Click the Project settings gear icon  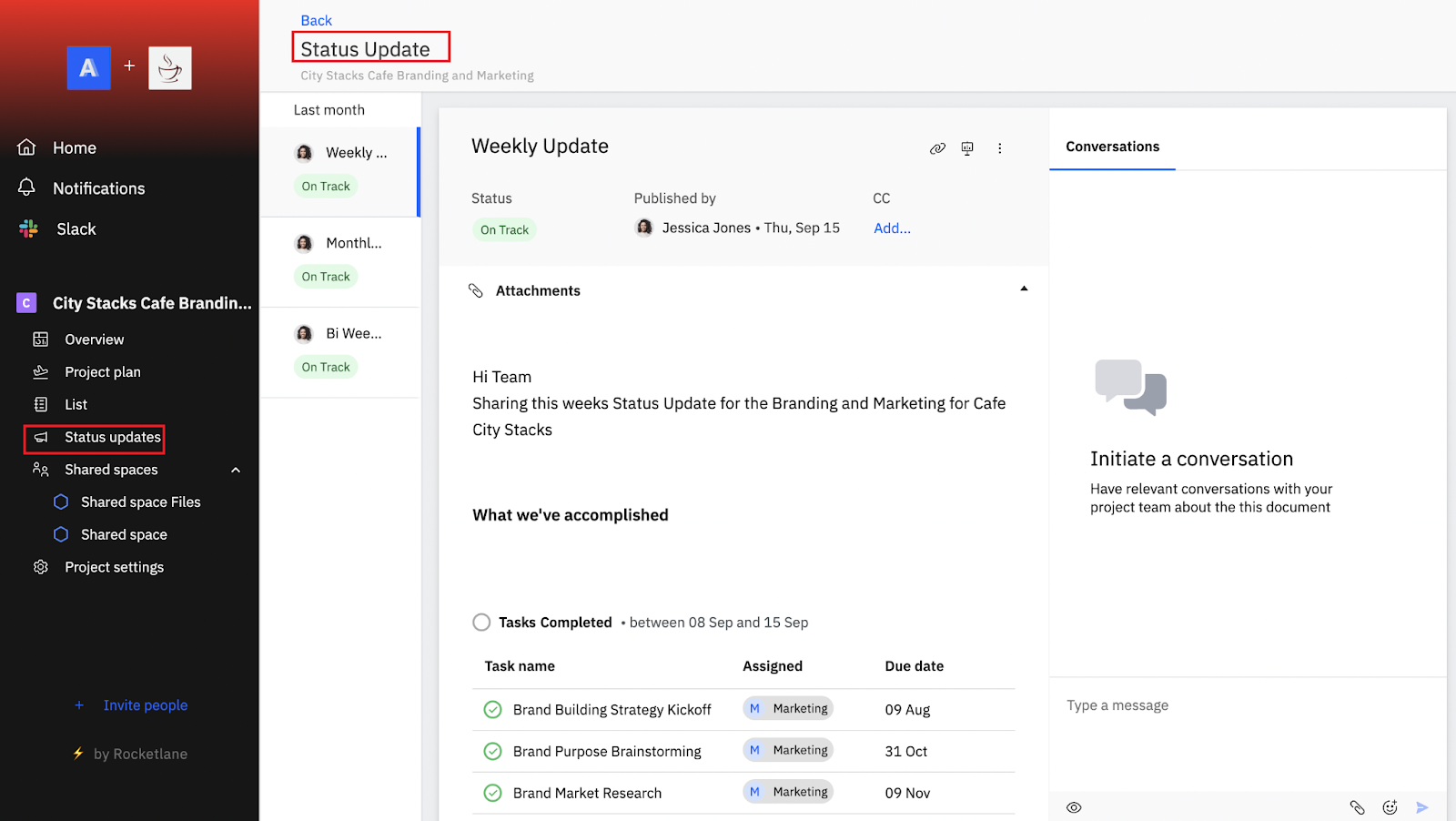click(x=41, y=567)
